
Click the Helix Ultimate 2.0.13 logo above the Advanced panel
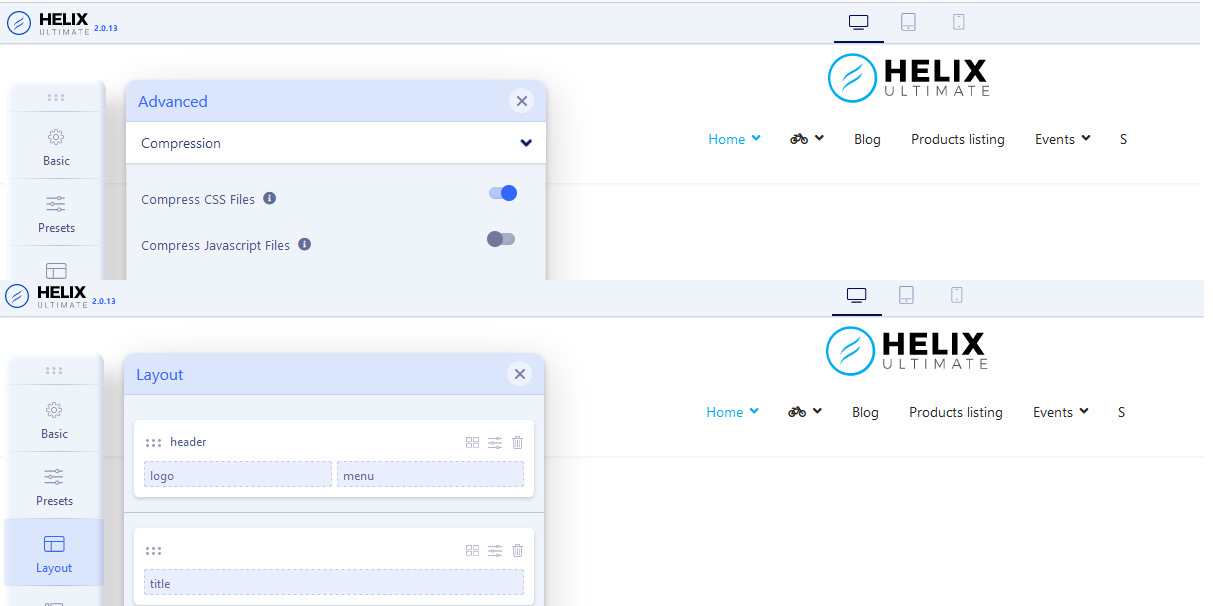pyautogui.click(x=62, y=22)
